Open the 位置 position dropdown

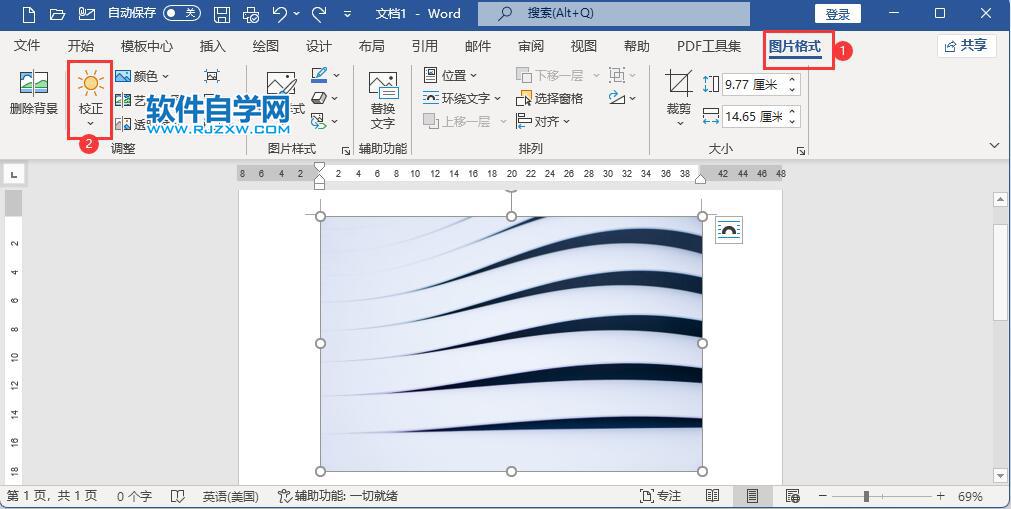click(450, 75)
